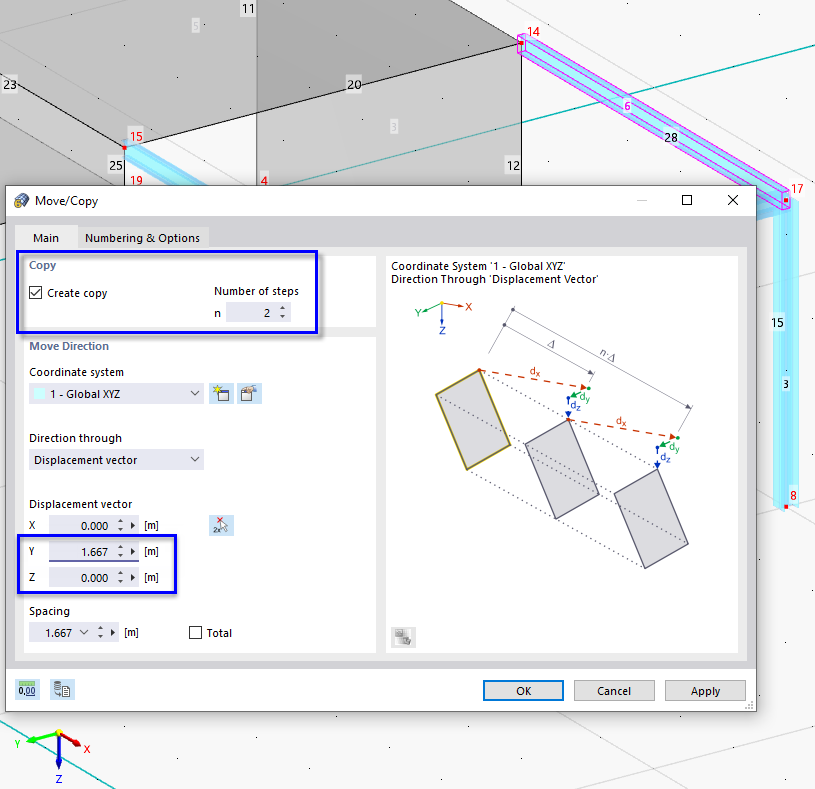This screenshot has height=789, width=815.
Task: Select node 8 in the model view
Action: 786,507
